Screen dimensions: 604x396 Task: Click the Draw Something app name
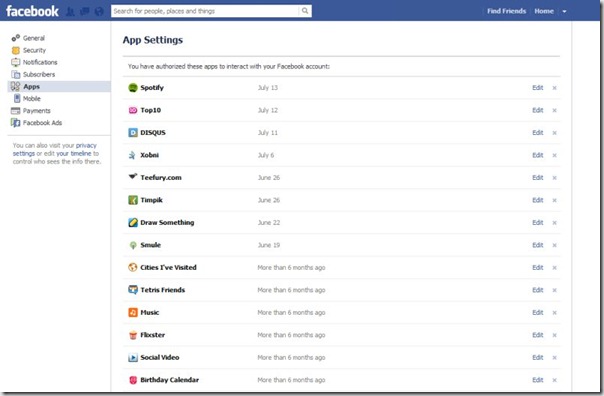click(167, 222)
